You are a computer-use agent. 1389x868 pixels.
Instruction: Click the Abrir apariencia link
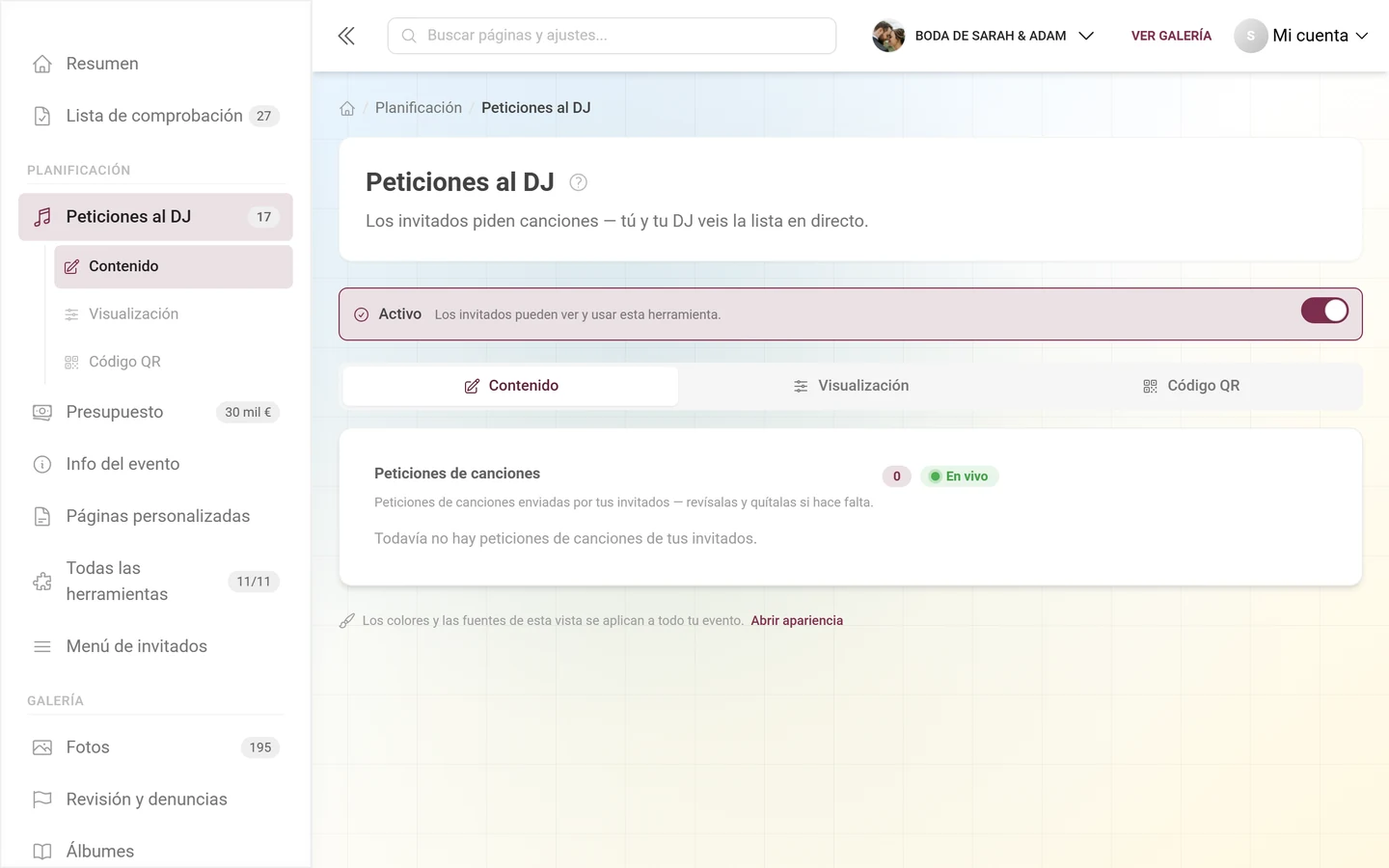797,621
